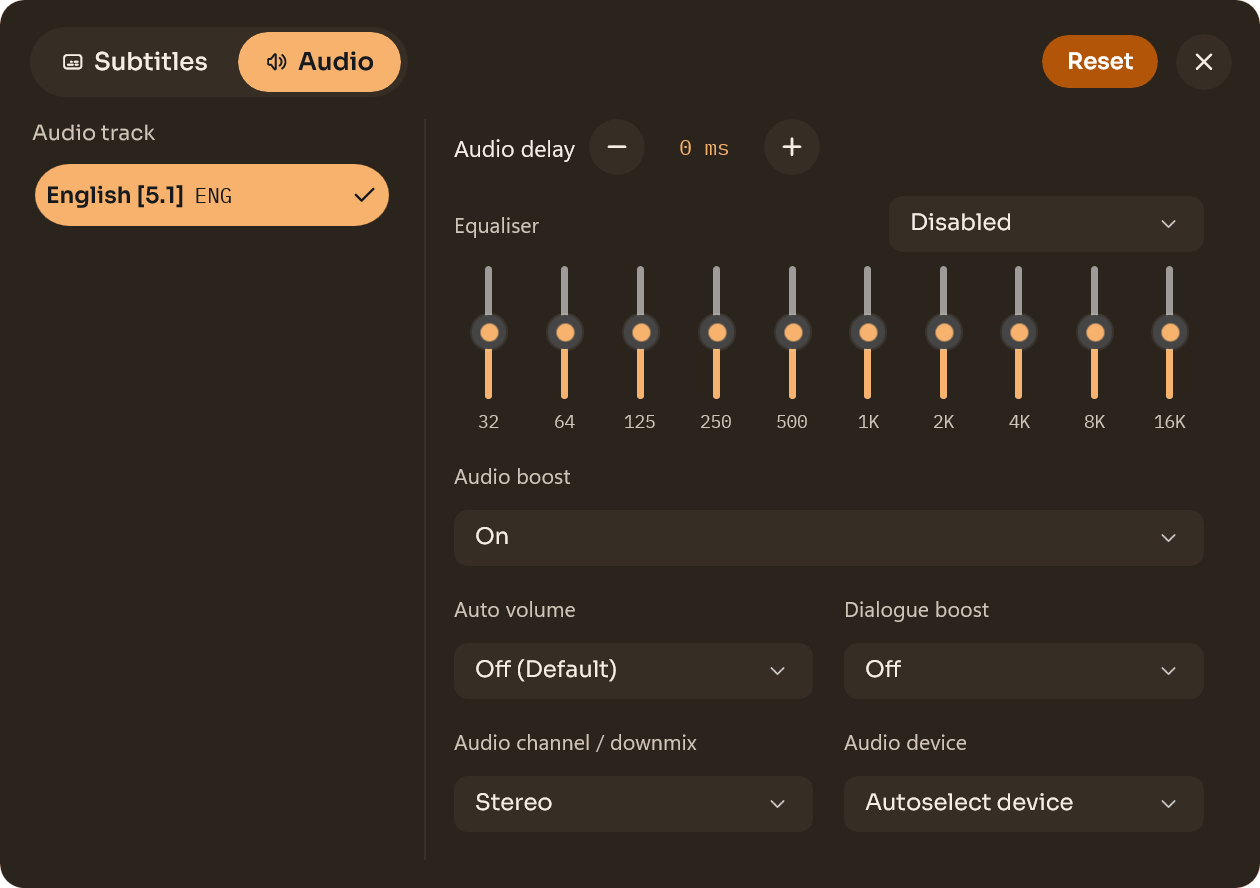Image resolution: width=1260 pixels, height=888 pixels.
Task: Open the Dialogue boost dropdown
Action: (x=1024, y=671)
